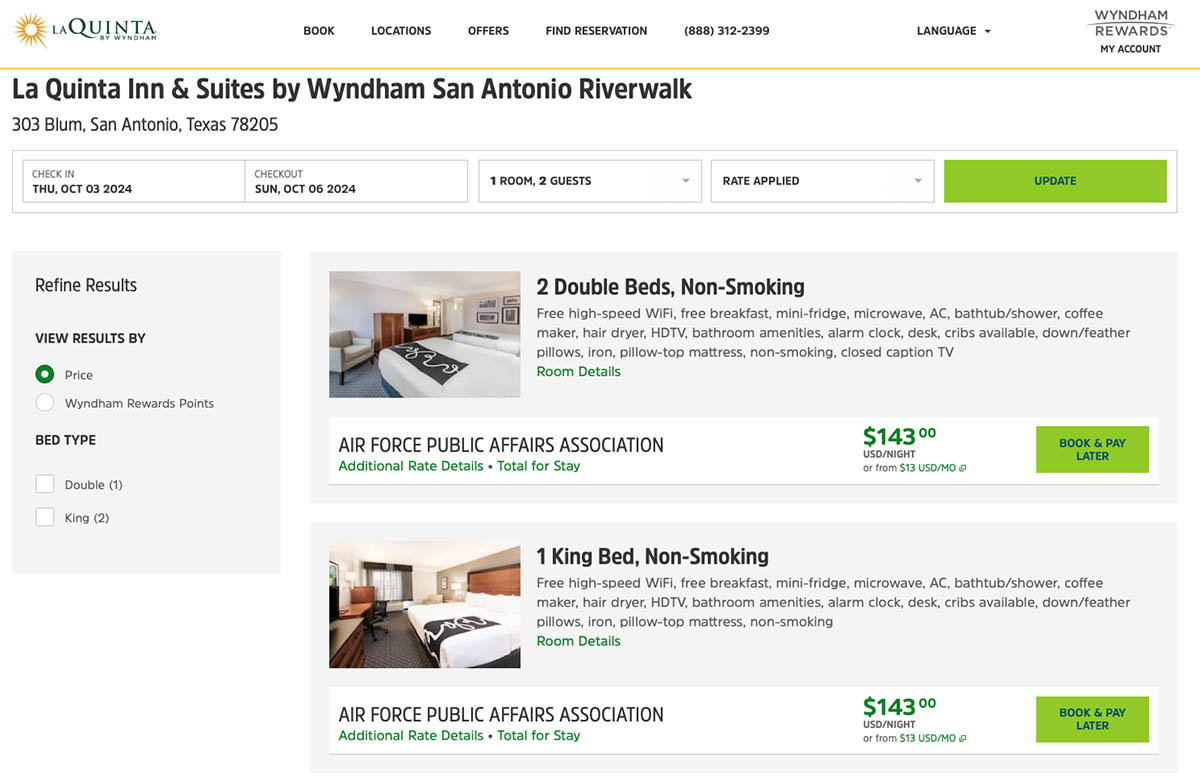Book & Pay Later for 2 Double Beds

click(1092, 449)
